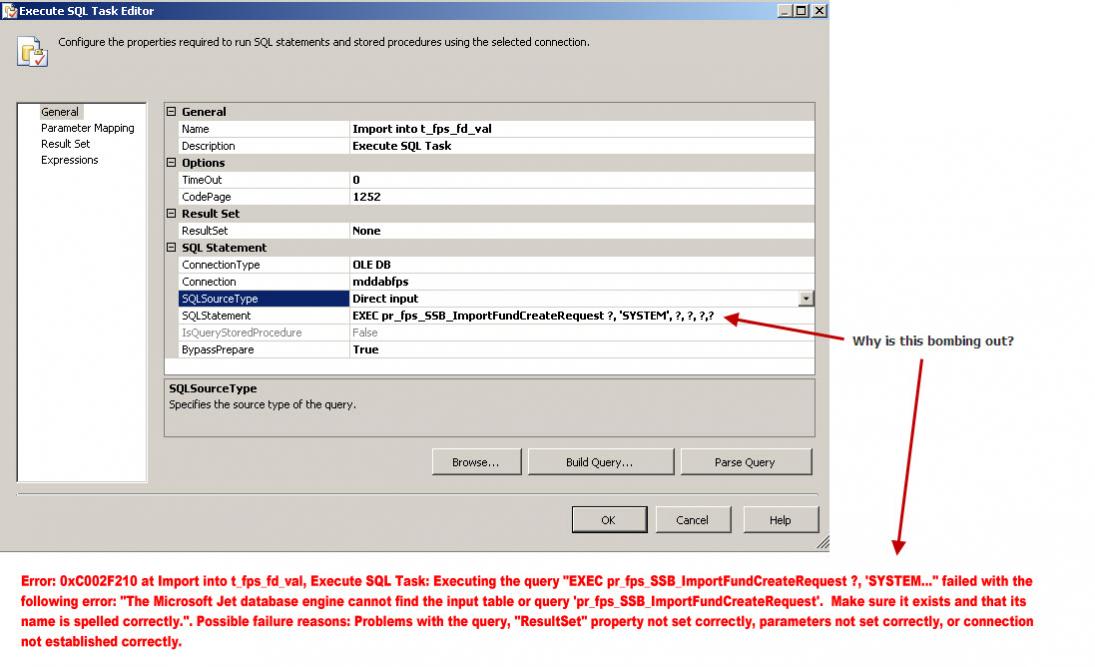Click the SQLStatement EXEC value cell
This screenshot has height=667, width=1095.
tap(582, 316)
